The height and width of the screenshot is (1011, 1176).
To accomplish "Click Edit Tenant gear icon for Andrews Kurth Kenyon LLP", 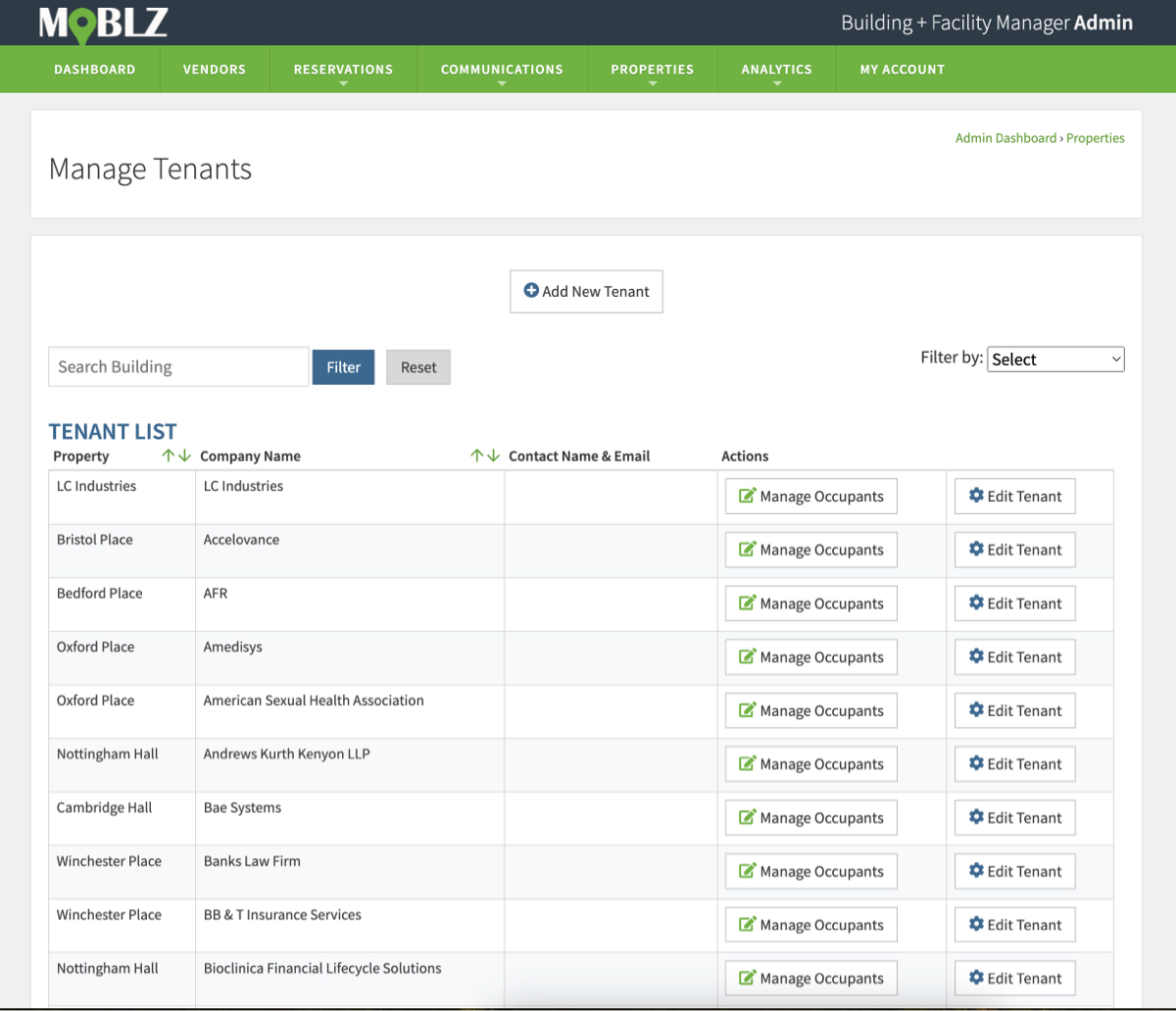I will pyautogui.click(x=976, y=764).
